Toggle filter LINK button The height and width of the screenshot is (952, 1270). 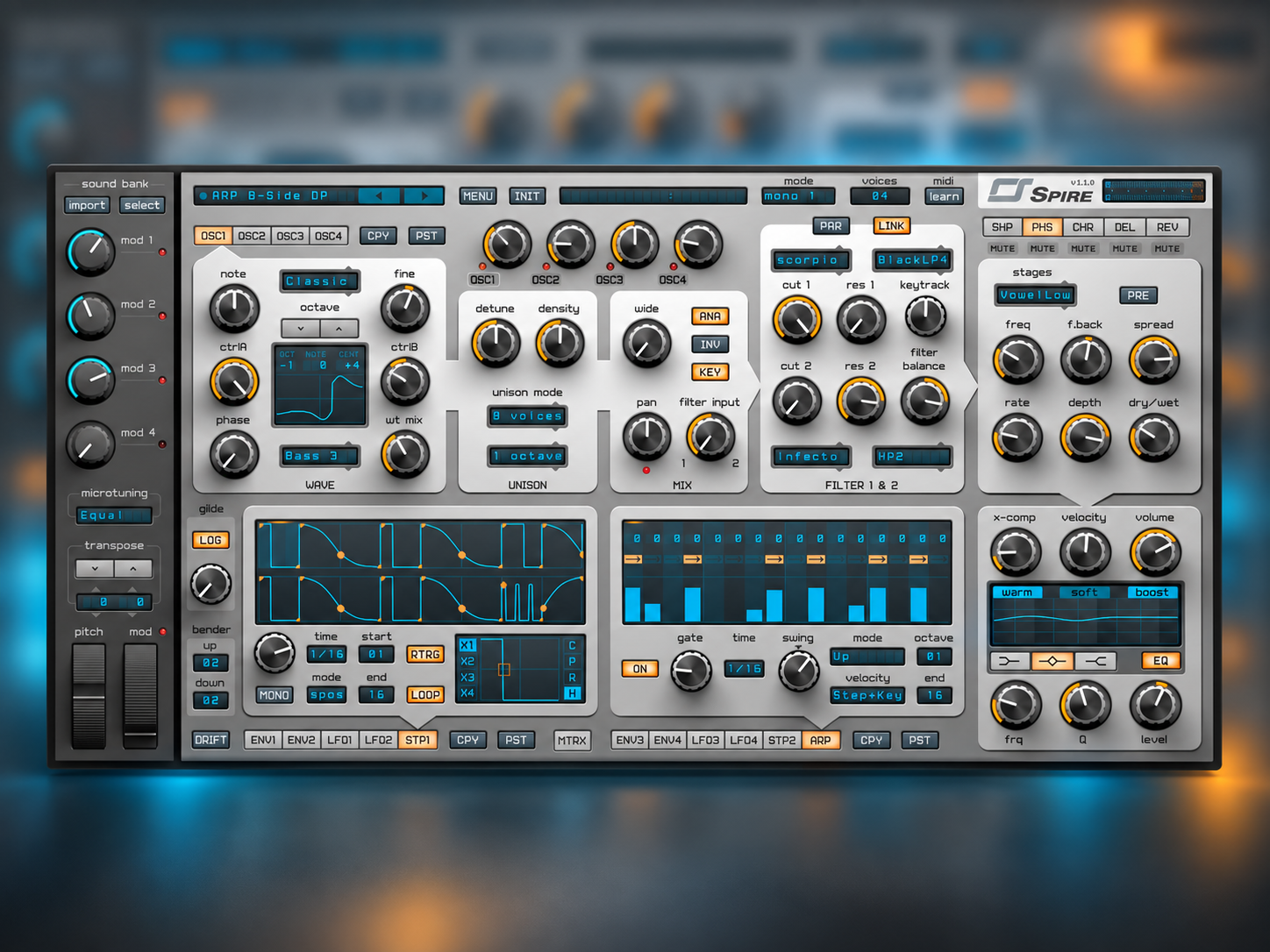pos(891,226)
